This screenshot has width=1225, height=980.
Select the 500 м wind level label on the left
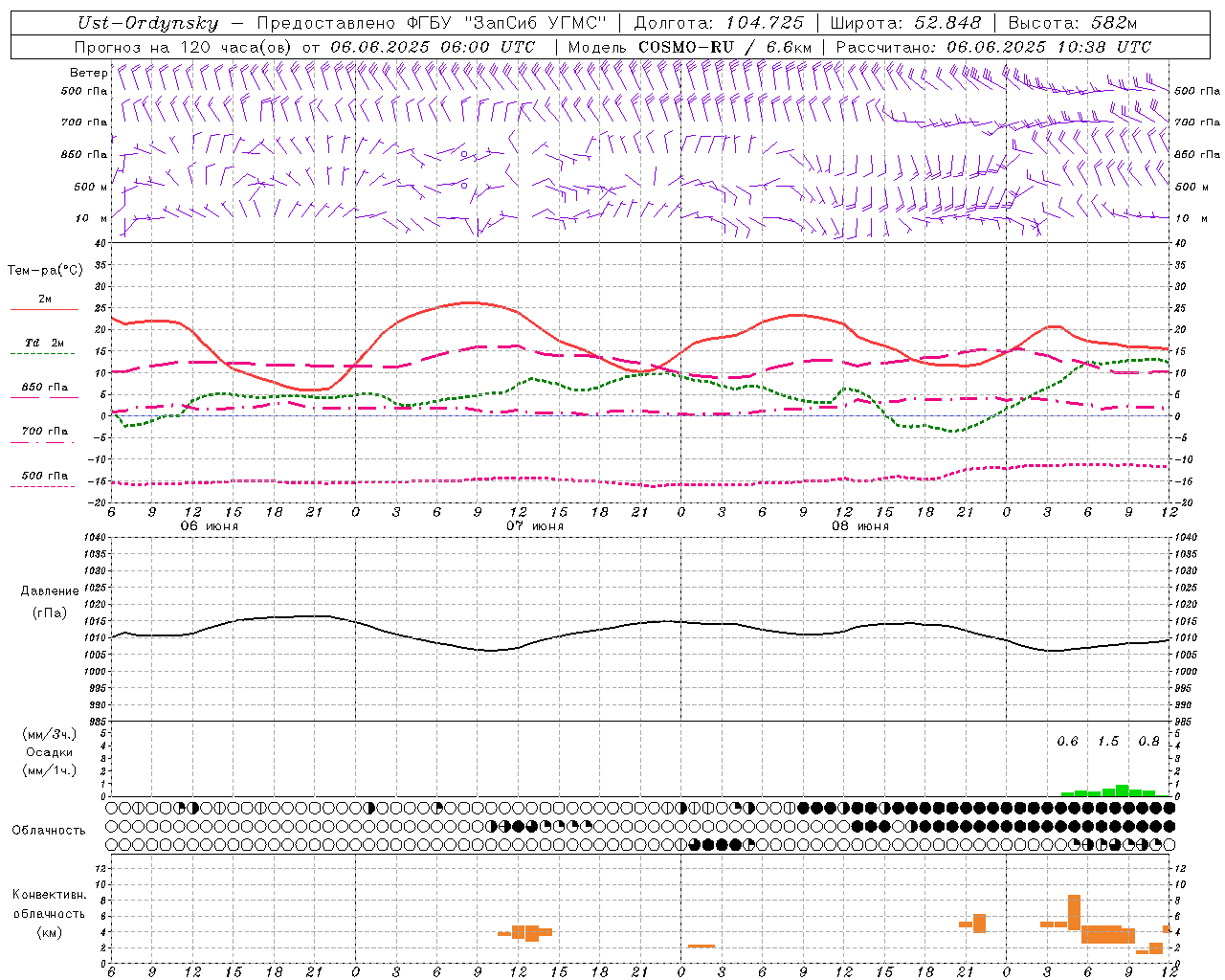click(92, 187)
